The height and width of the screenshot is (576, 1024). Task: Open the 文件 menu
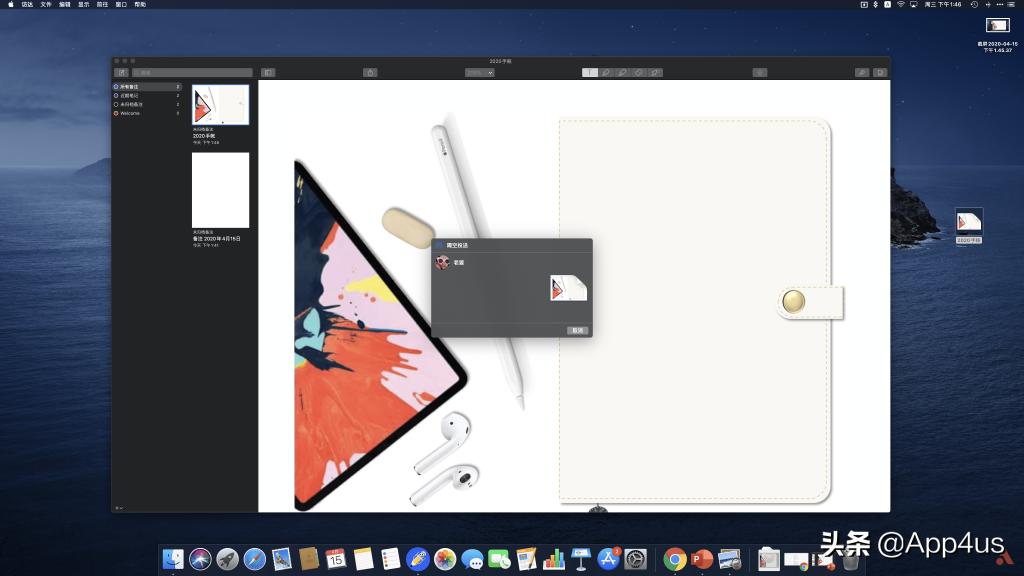click(46, 5)
